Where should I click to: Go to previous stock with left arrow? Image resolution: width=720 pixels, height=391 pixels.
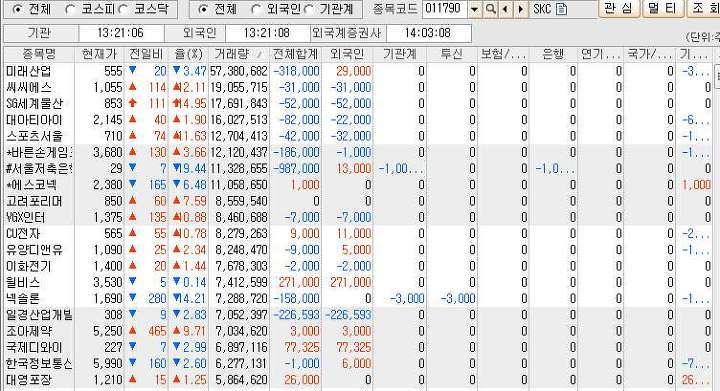[506, 9]
